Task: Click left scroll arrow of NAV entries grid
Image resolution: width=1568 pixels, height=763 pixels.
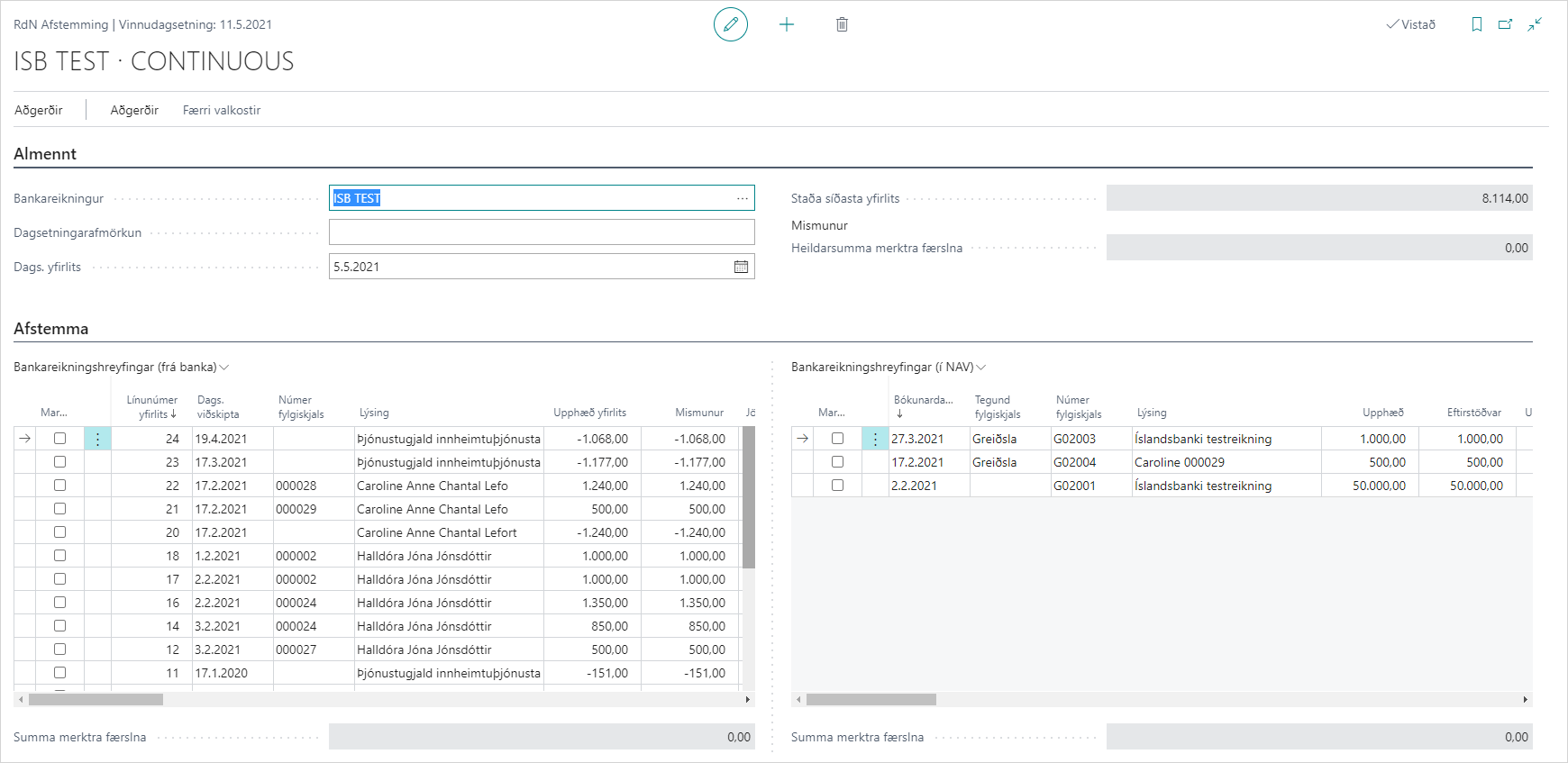Action: 798,699
